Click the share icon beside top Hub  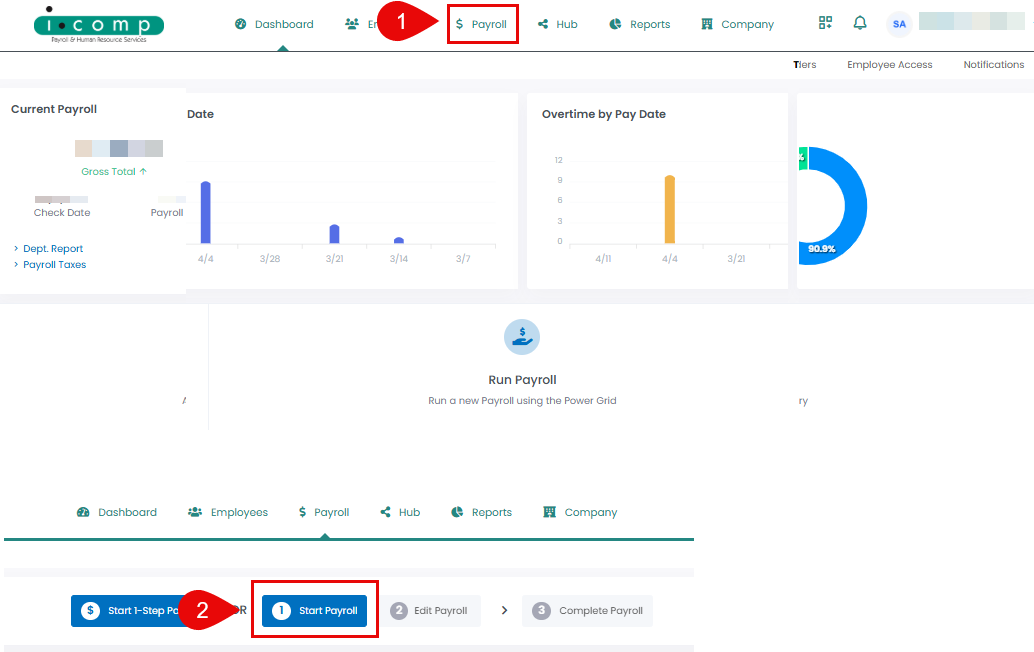(543, 24)
